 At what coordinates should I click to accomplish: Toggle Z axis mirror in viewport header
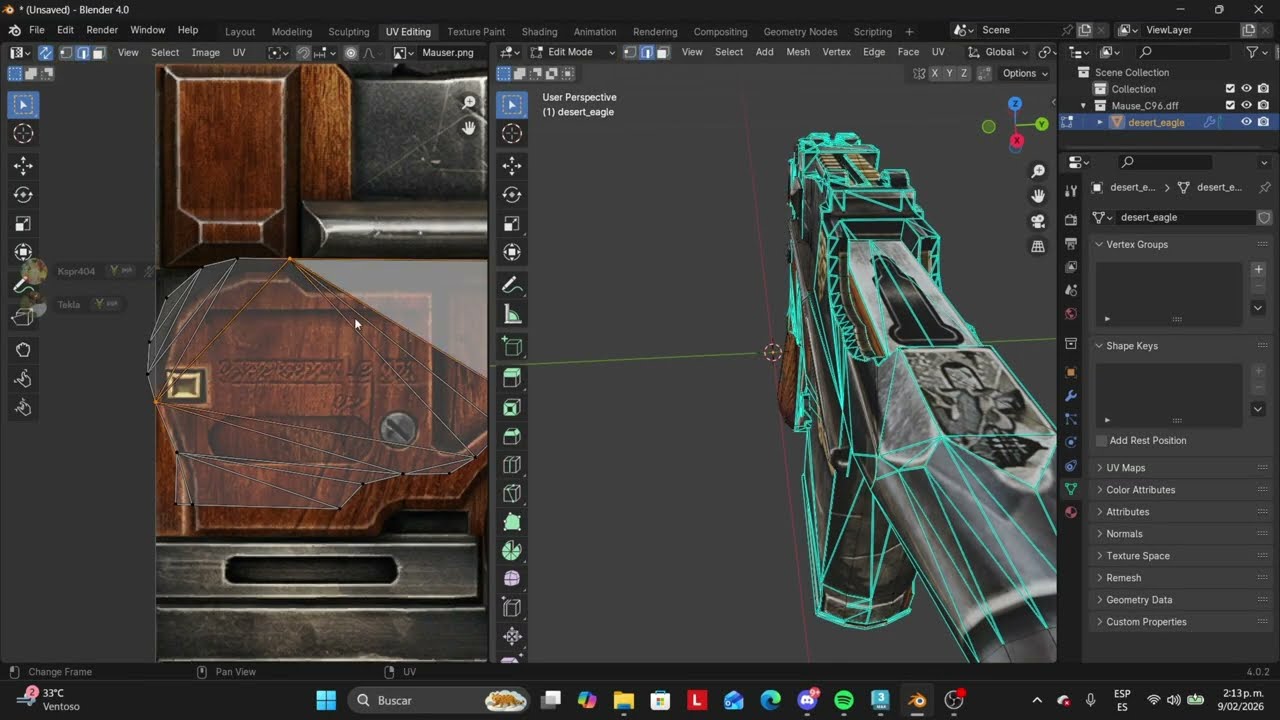pyautogui.click(x=964, y=73)
